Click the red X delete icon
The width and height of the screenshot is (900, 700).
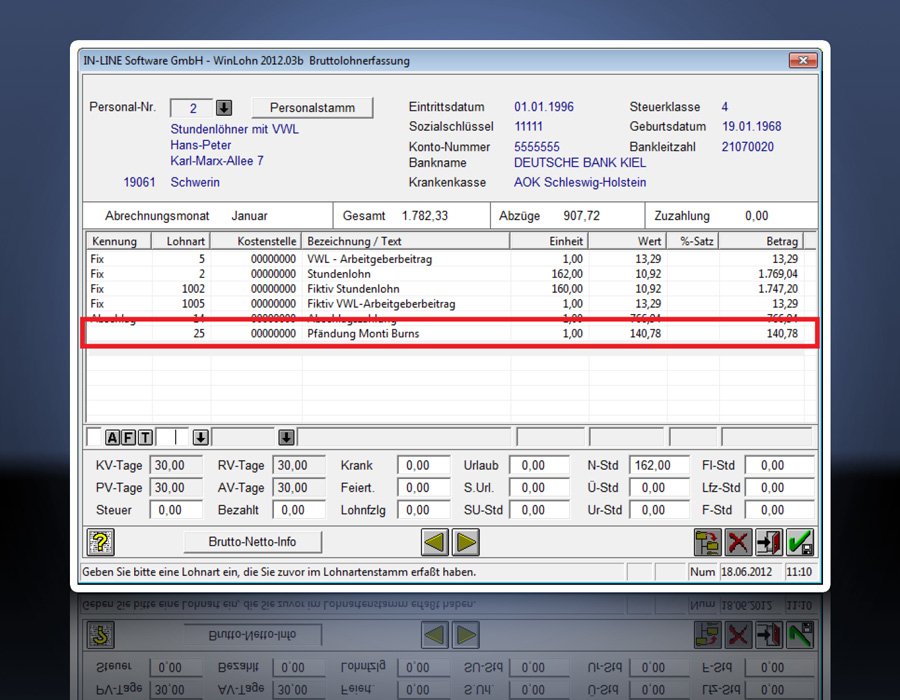pos(739,542)
